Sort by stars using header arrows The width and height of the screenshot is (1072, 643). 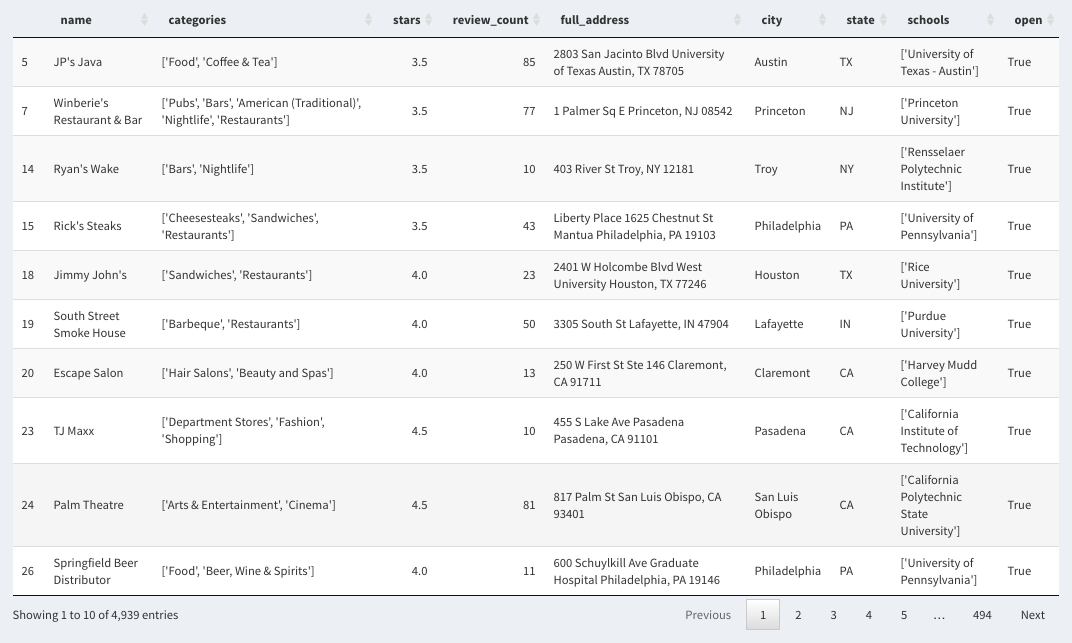[429, 20]
